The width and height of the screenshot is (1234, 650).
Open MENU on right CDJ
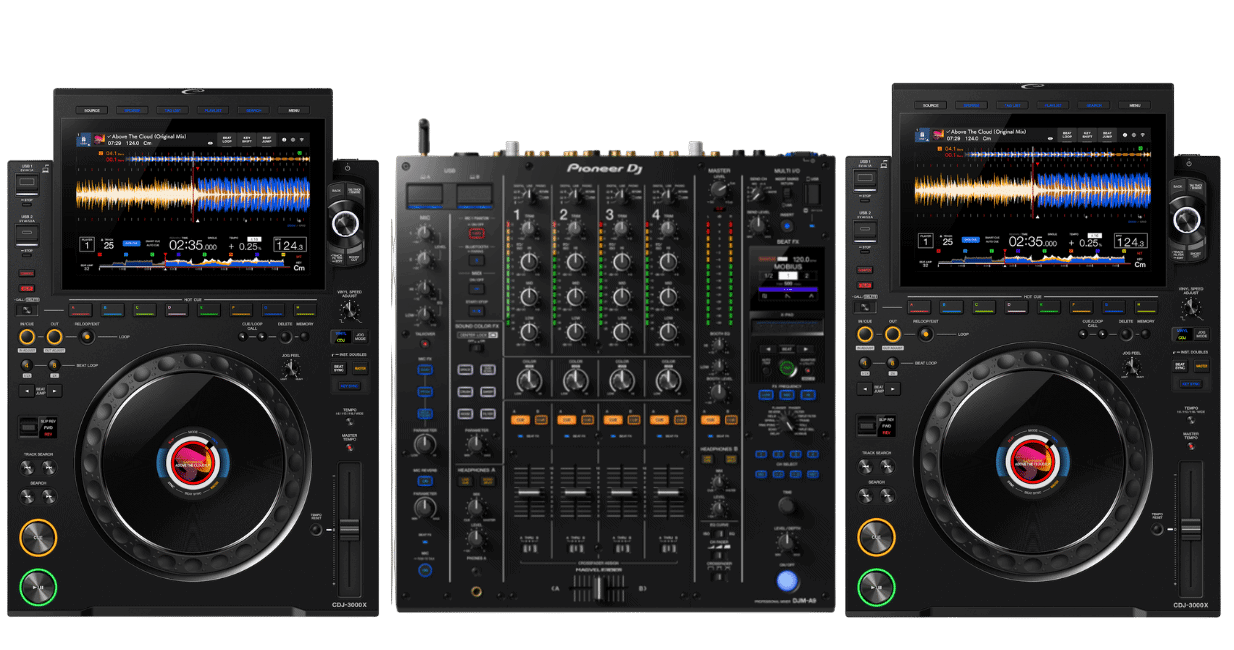pos(1134,105)
